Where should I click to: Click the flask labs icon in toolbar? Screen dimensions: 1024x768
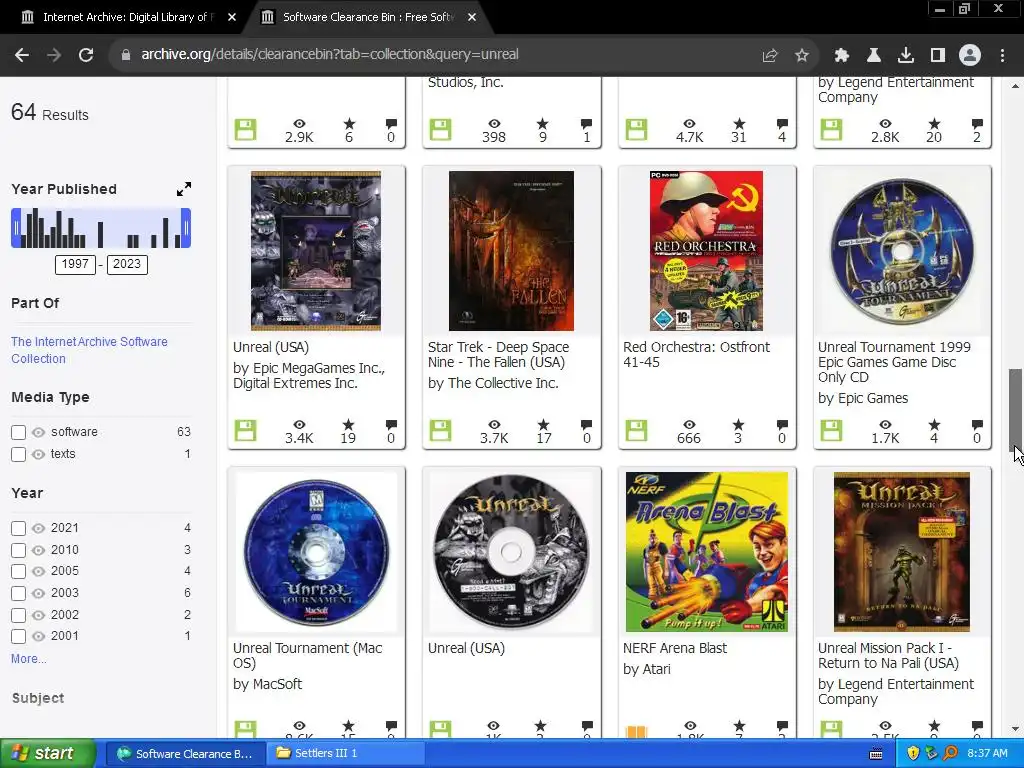coord(873,56)
